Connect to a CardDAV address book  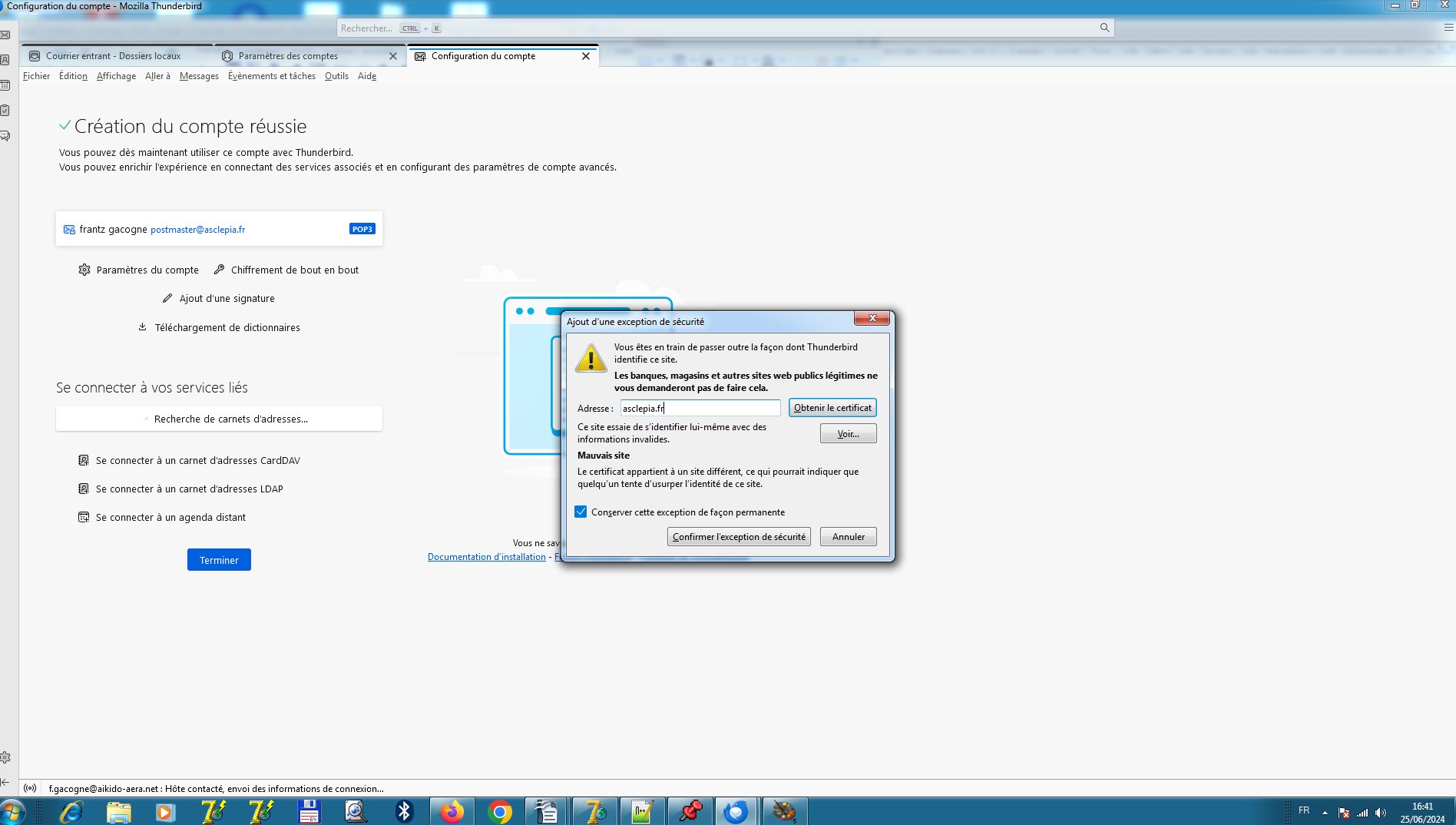click(x=190, y=461)
